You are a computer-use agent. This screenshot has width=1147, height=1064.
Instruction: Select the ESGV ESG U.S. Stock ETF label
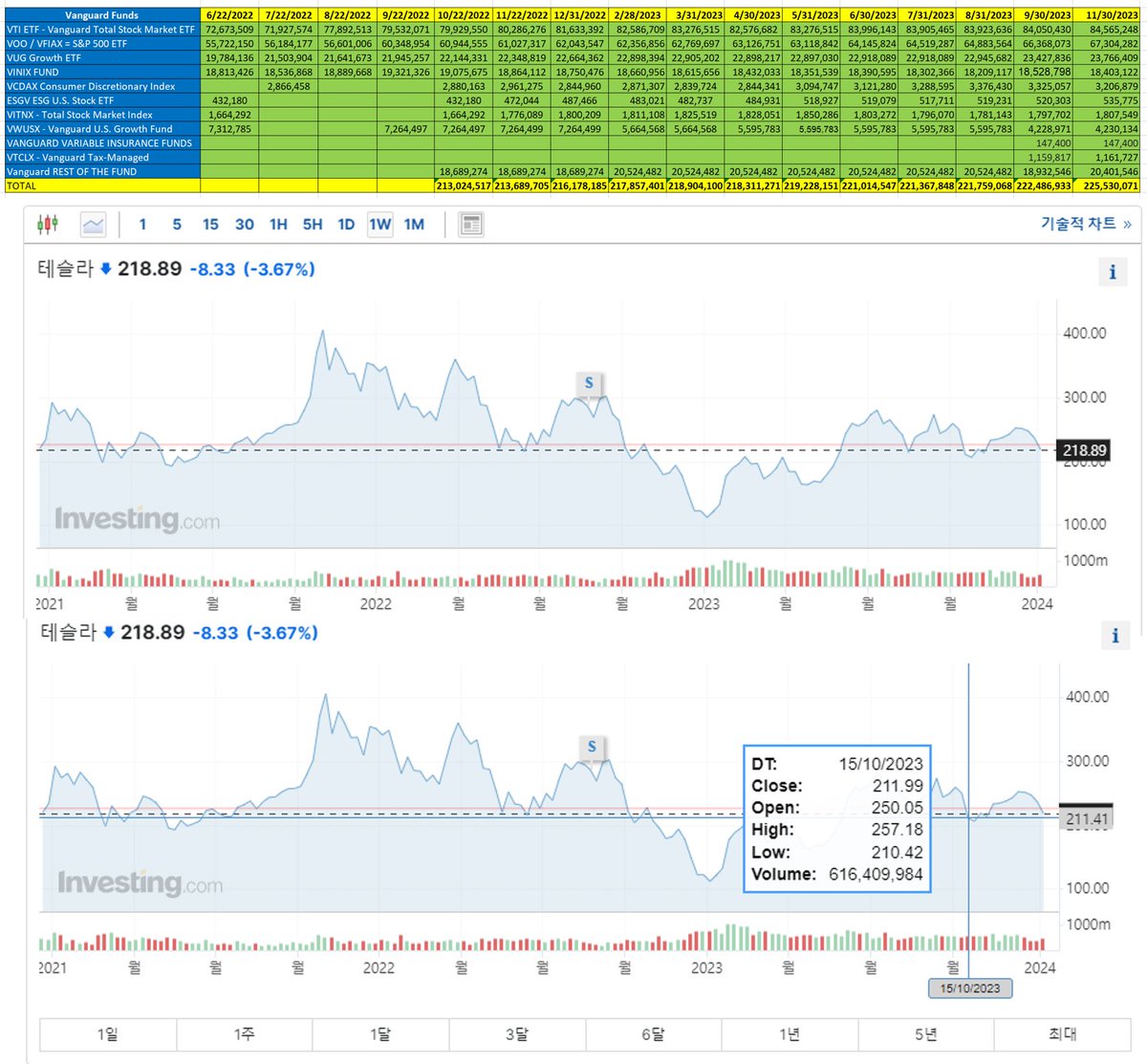click(x=101, y=100)
